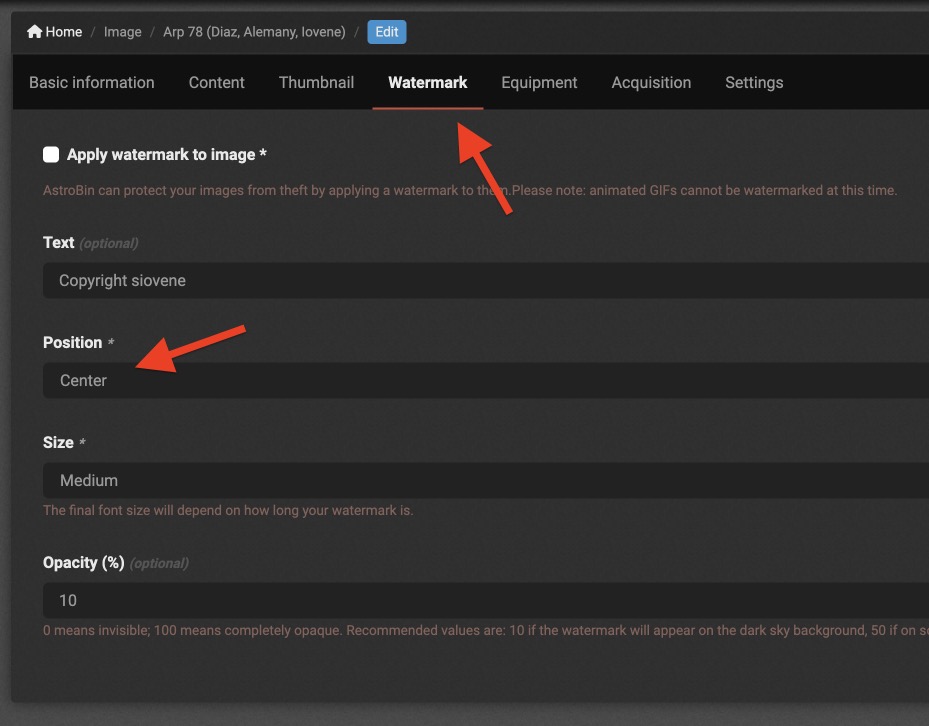Open the Settings tab
Image resolution: width=929 pixels, height=726 pixels.
tap(754, 82)
